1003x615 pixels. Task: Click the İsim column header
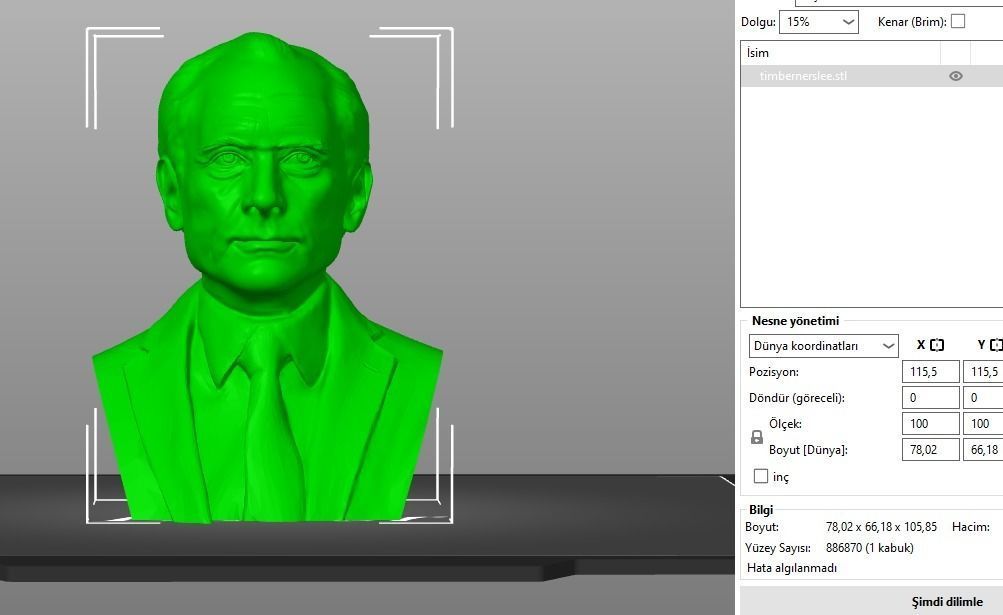[841, 53]
